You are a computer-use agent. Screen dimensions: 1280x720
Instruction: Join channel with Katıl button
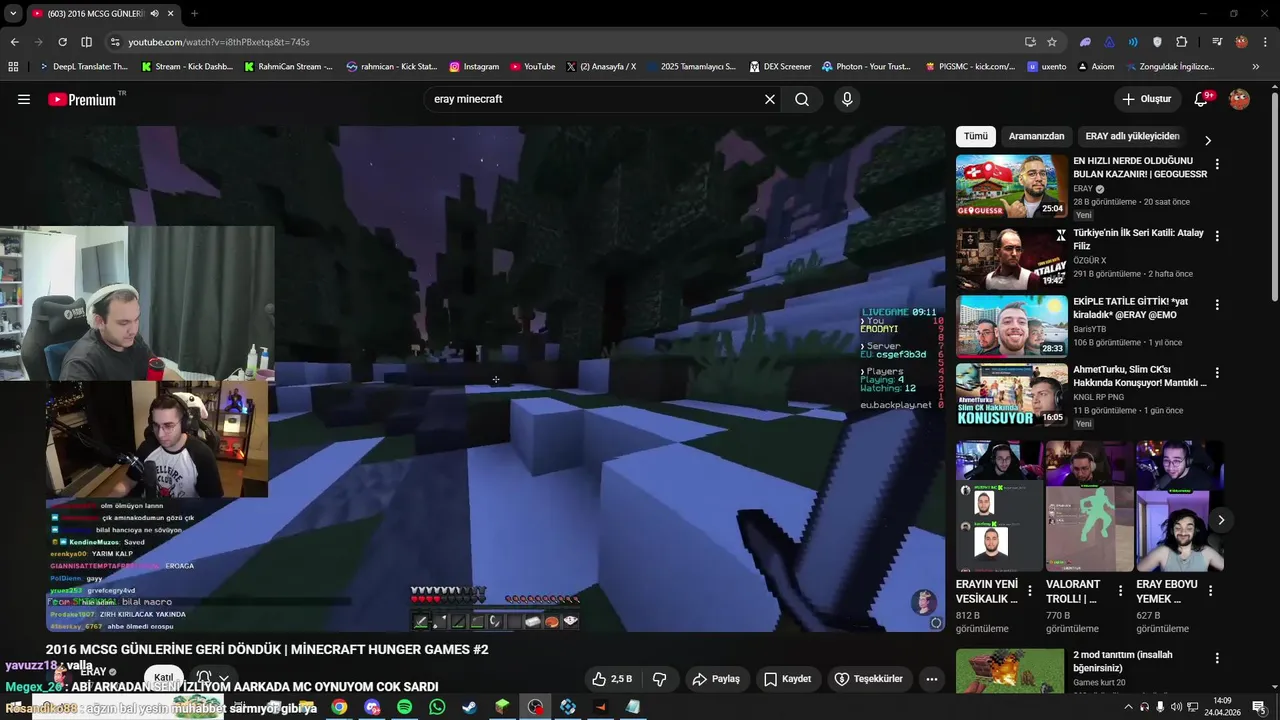164,677
